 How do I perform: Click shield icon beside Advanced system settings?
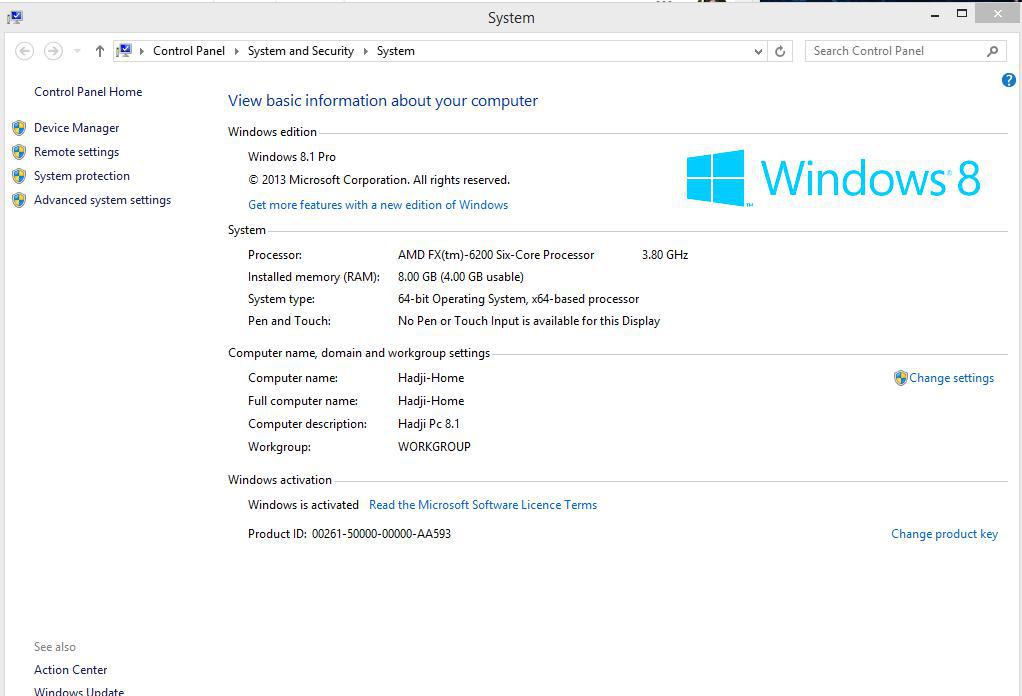point(19,200)
